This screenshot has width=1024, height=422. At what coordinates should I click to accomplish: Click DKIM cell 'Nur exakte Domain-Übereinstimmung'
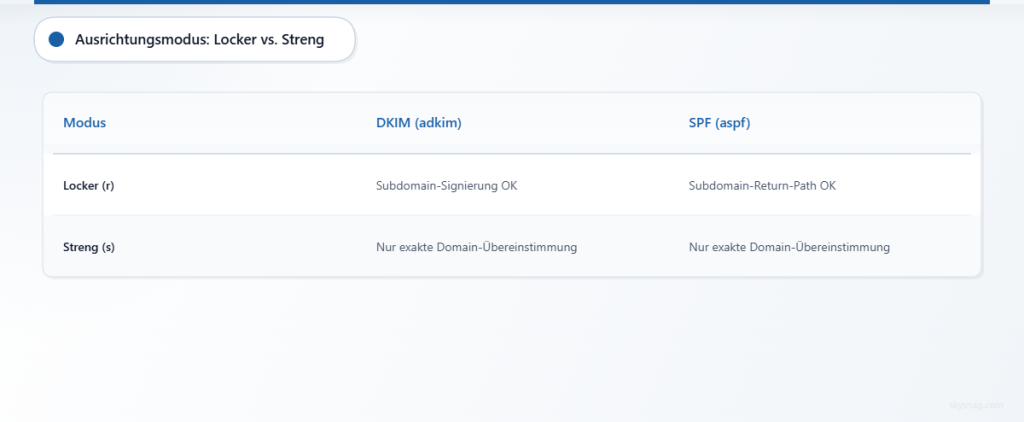point(477,248)
